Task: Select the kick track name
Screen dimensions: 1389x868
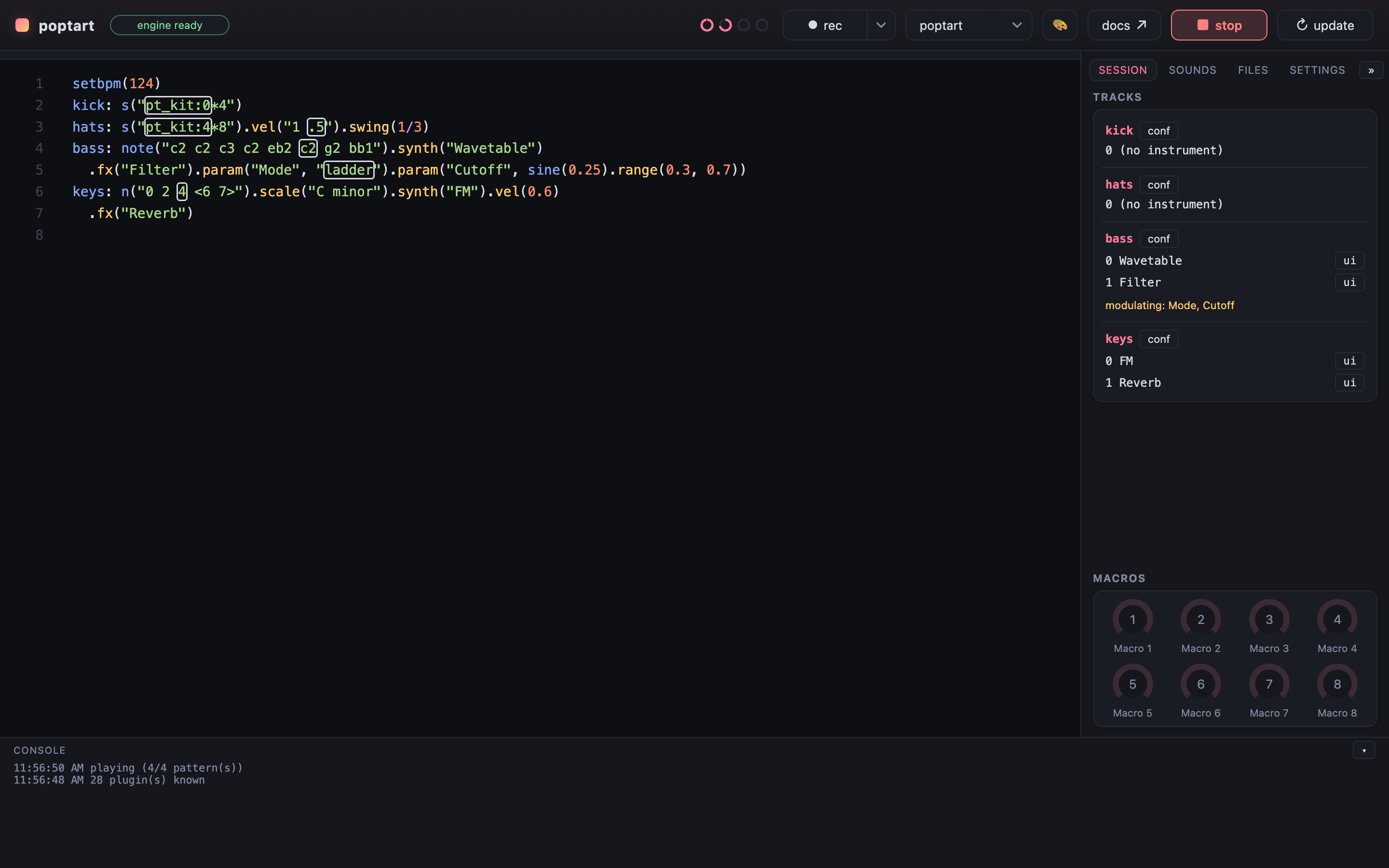Action: coord(1118,130)
